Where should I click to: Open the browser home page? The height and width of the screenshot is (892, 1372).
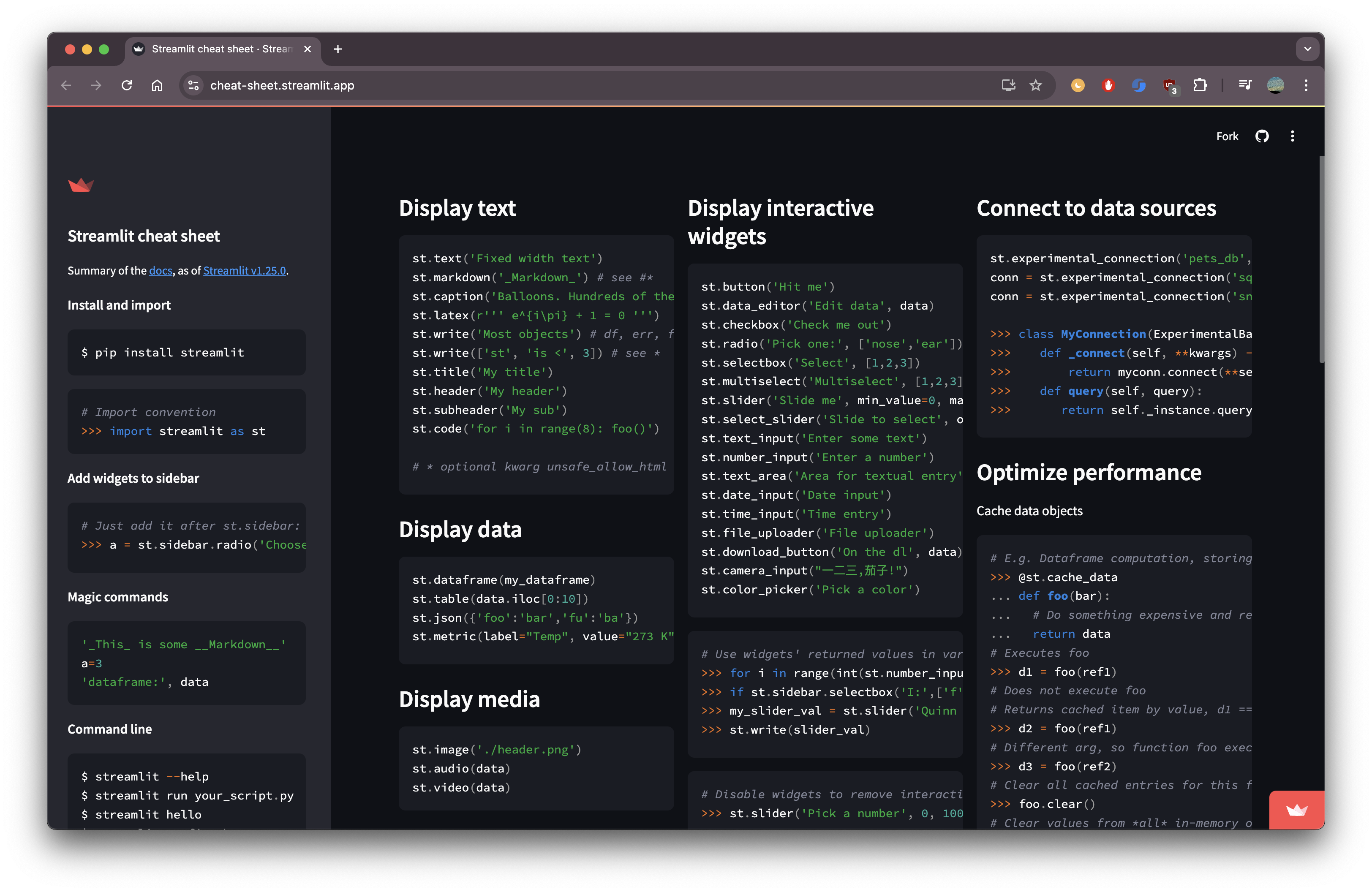click(157, 85)
